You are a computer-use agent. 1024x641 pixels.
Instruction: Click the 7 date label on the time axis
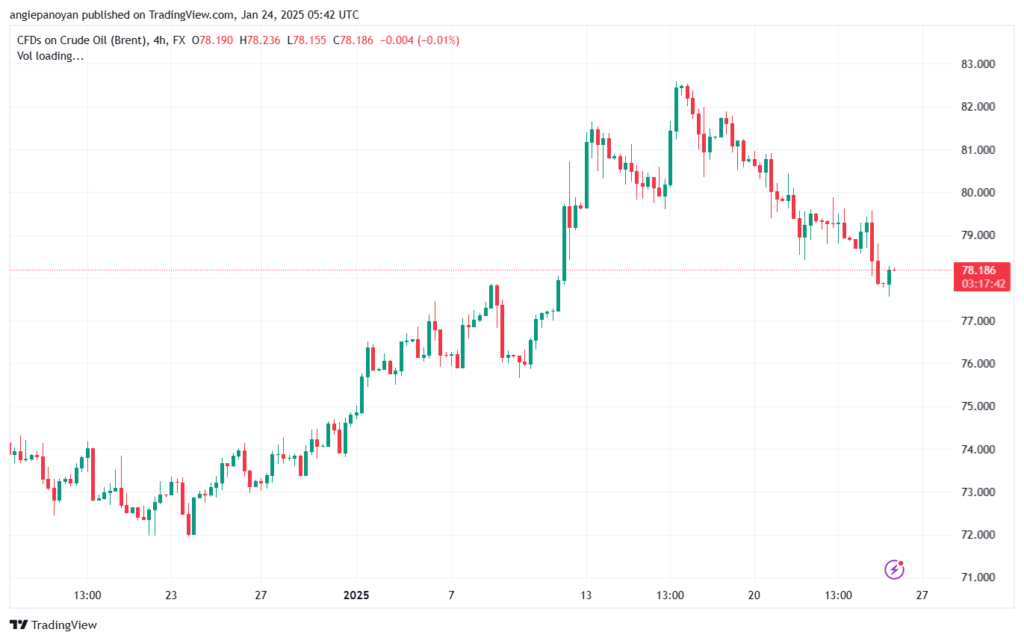coord(451,596)
